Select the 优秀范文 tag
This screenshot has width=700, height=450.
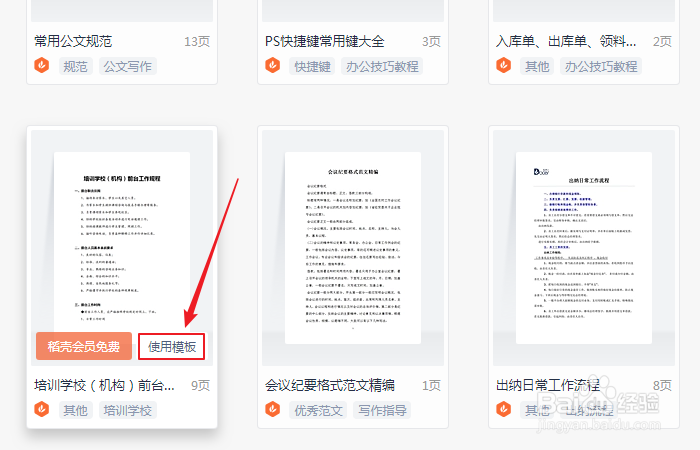(x=318, y=410)
